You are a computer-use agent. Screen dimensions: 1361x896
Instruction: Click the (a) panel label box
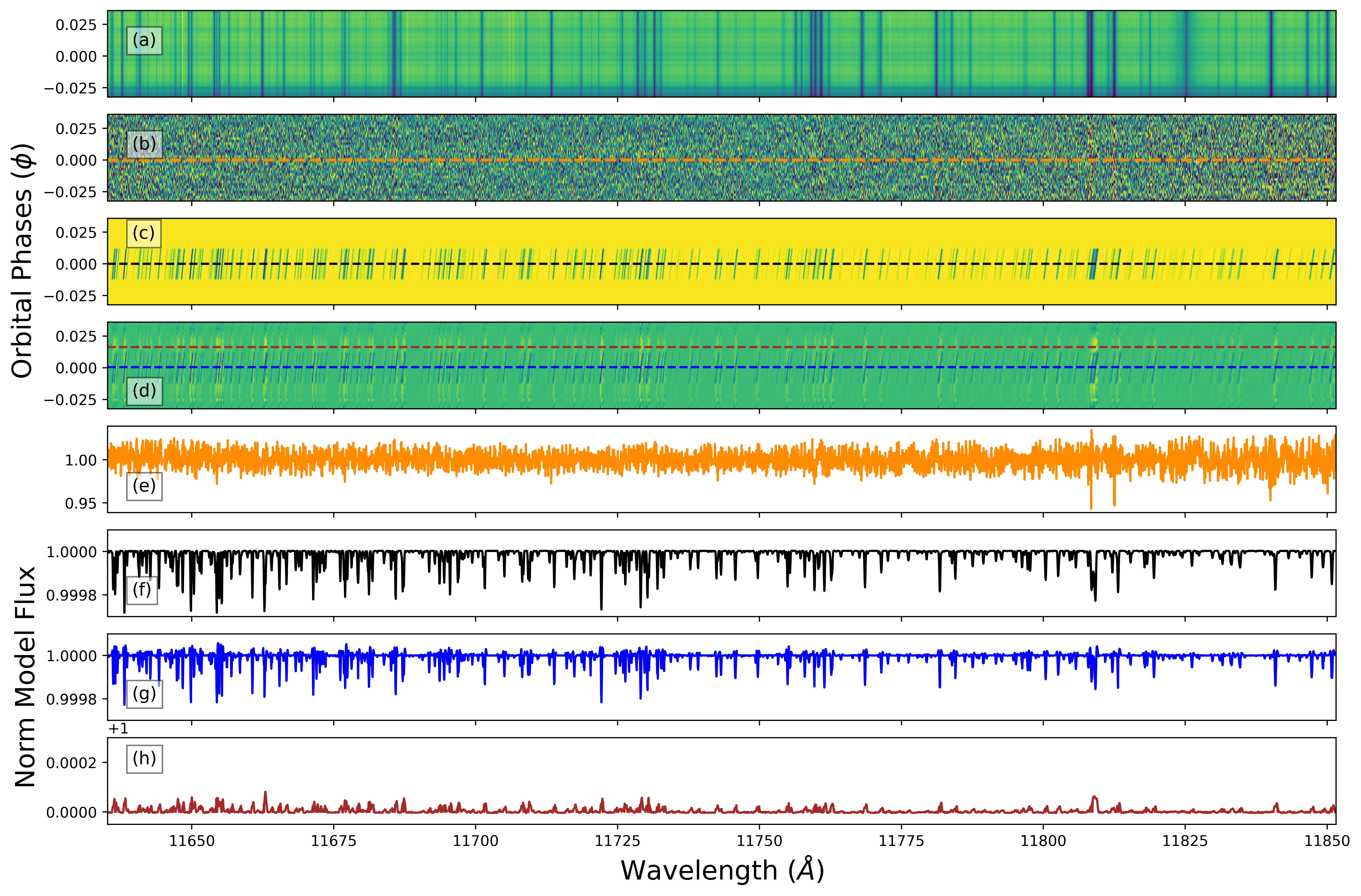(x=144, y=41)
